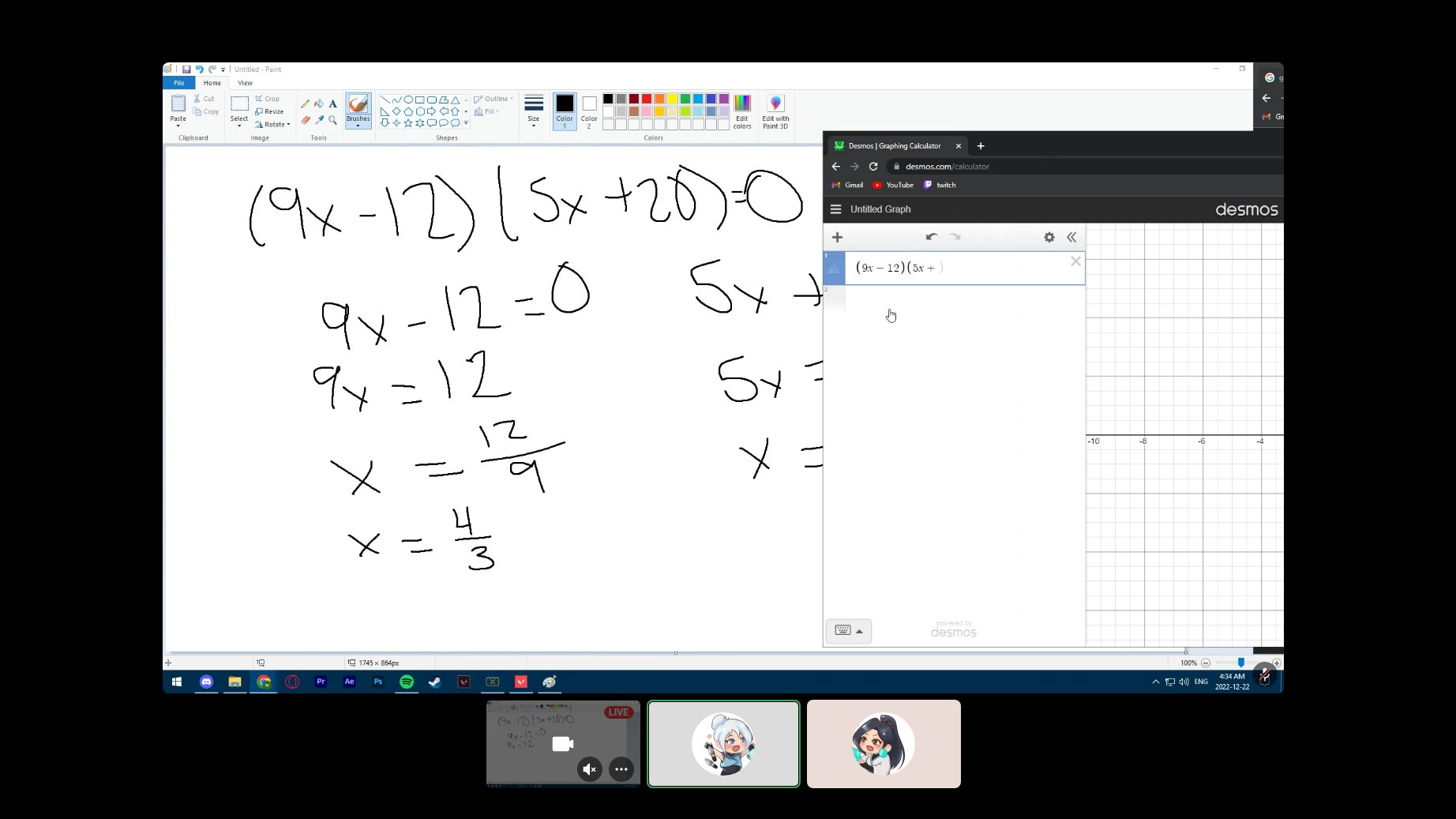Open the shape Outline dropdown
This screenshot has width=1456, height=819.
[x=493, y=99]
